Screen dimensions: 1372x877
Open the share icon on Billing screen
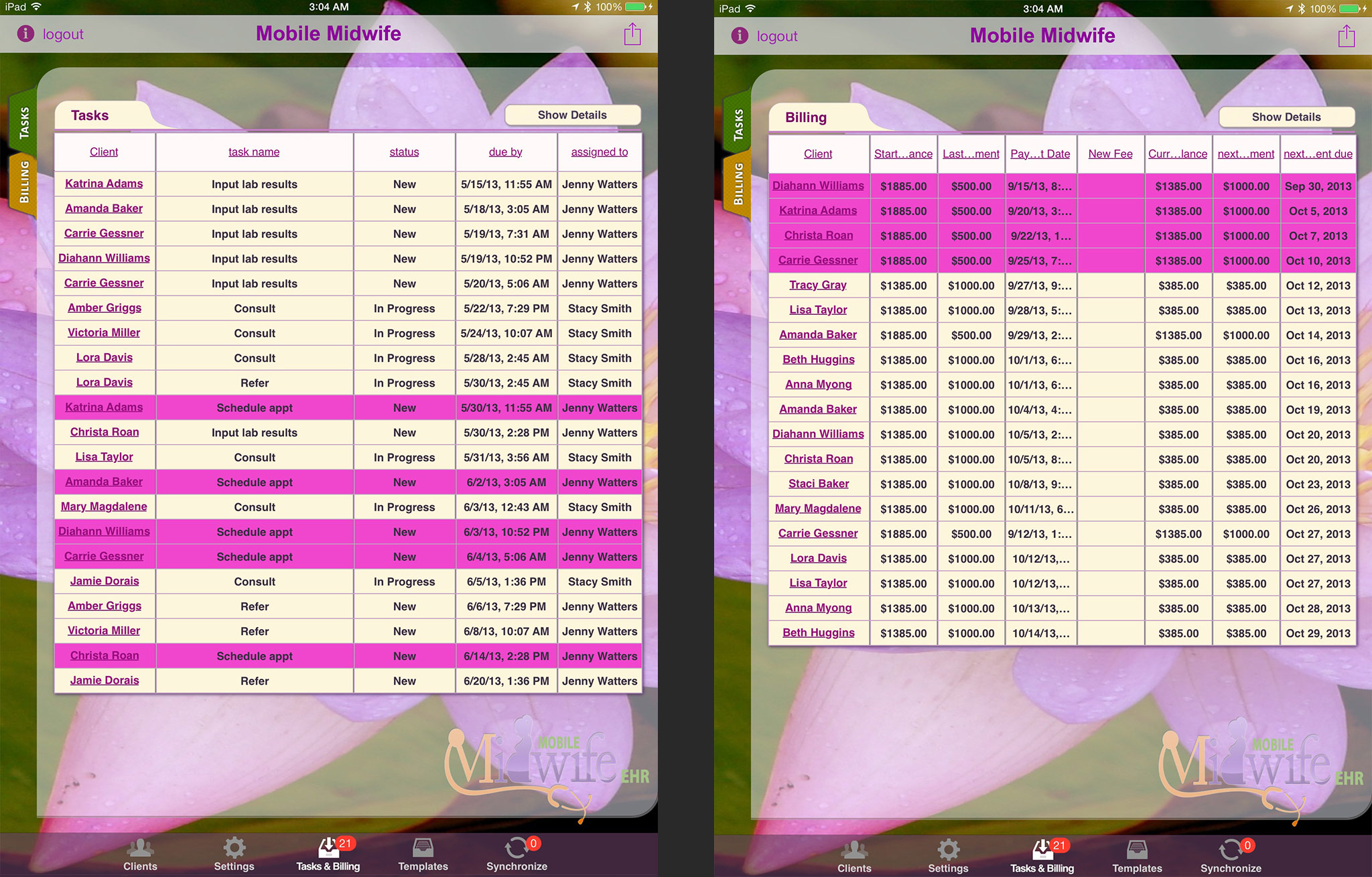tap(1347, 36)
